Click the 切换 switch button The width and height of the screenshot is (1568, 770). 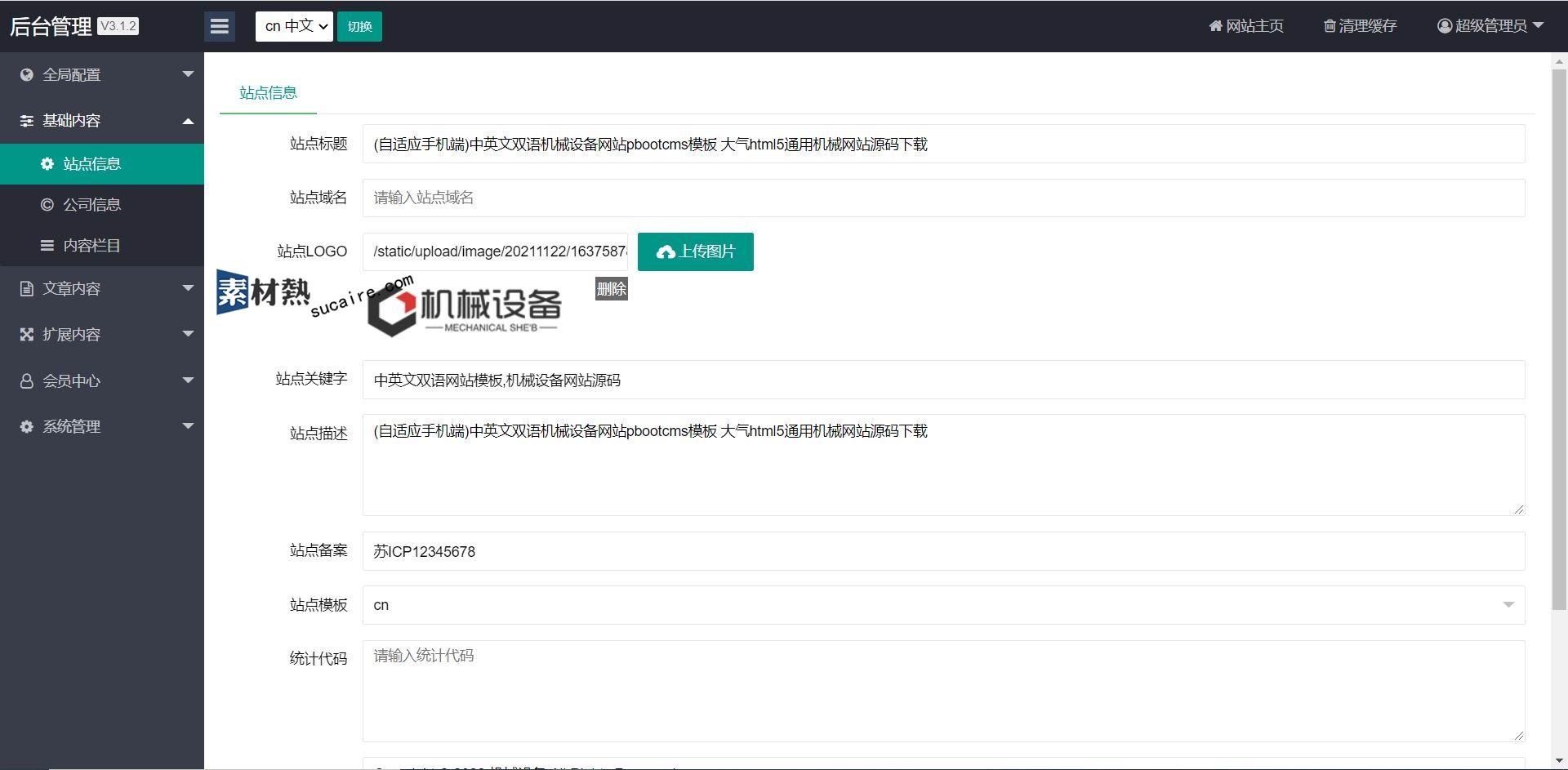point(359,26)
